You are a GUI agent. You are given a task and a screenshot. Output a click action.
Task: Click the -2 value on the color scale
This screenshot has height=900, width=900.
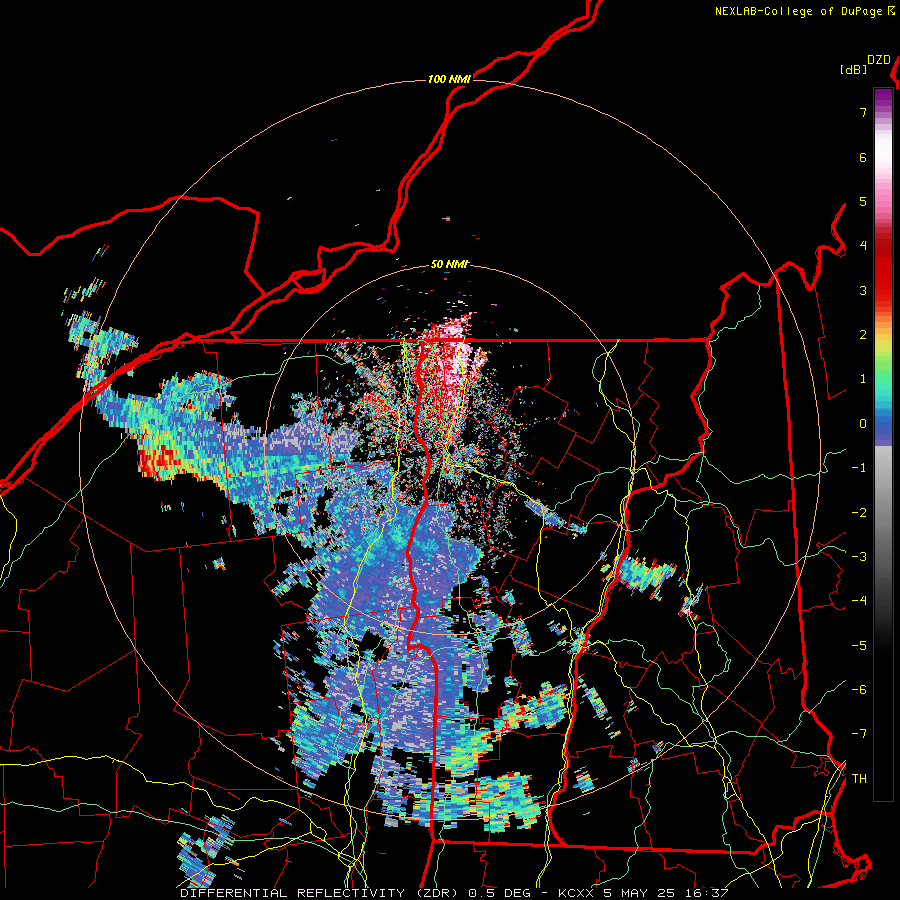[859, 513]
